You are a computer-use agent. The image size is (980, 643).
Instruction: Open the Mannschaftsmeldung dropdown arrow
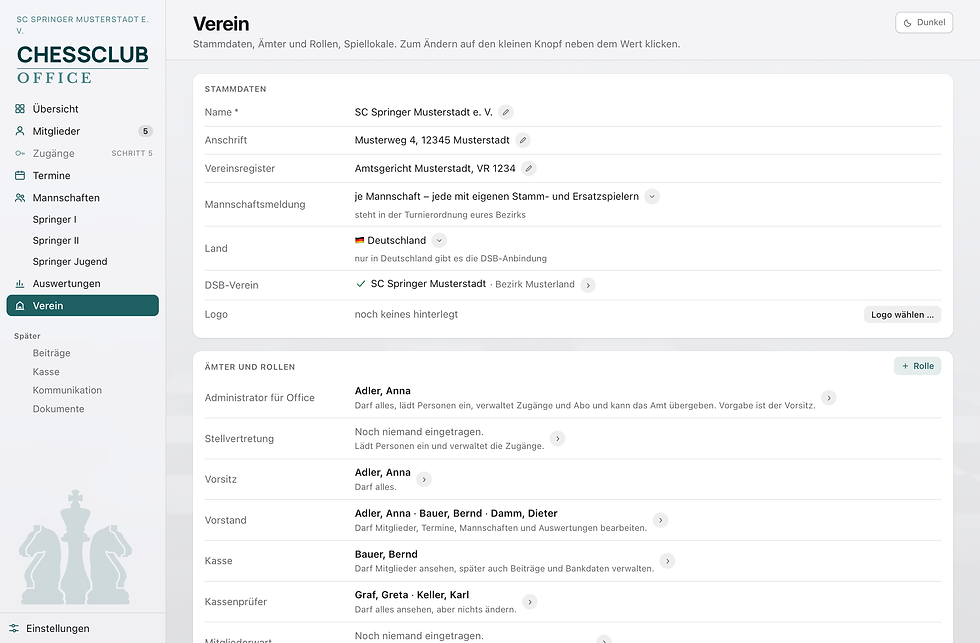click(x=652, y=197)
